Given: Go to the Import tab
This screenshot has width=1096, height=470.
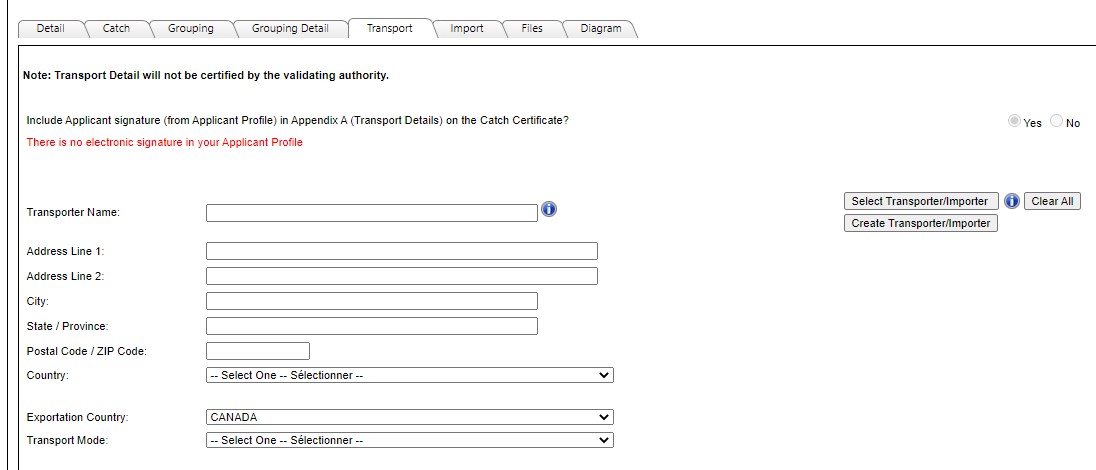Looking at the screenshot, I should point(467,29).
